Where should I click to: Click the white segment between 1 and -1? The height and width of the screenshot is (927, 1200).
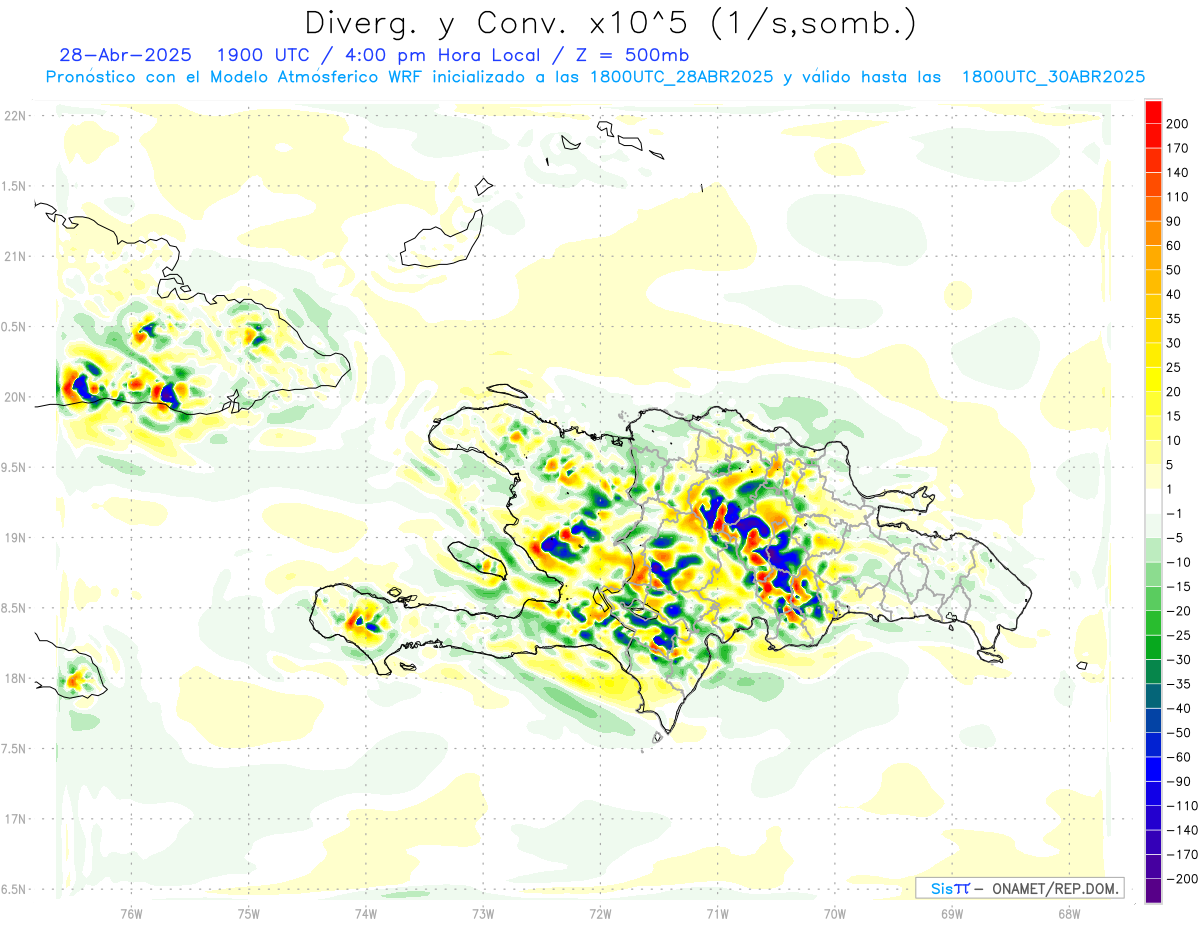1153,501
